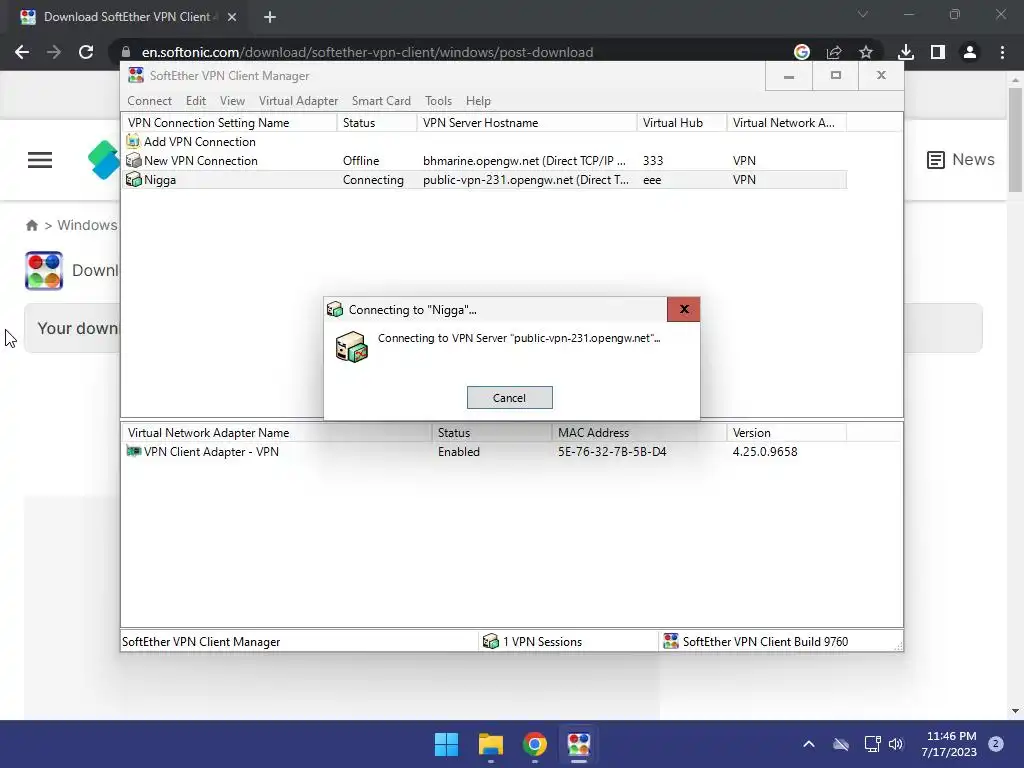
Task: Go back in Chrome browser
Action: (22, 52)
